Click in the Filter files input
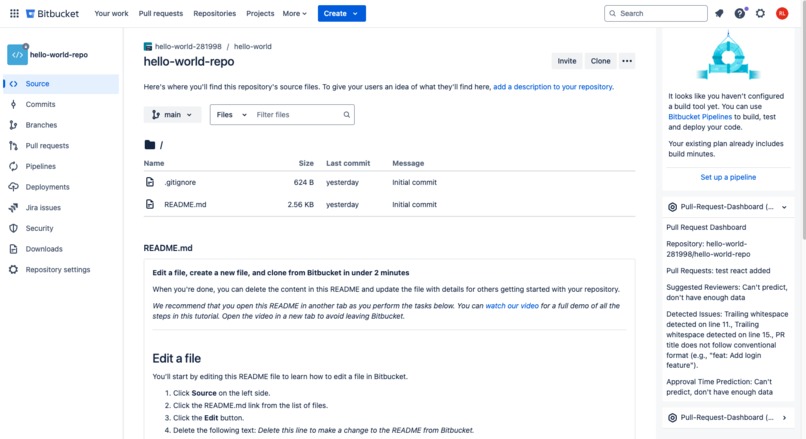This screenshot has width=806, height=439. tap(298, 115)
